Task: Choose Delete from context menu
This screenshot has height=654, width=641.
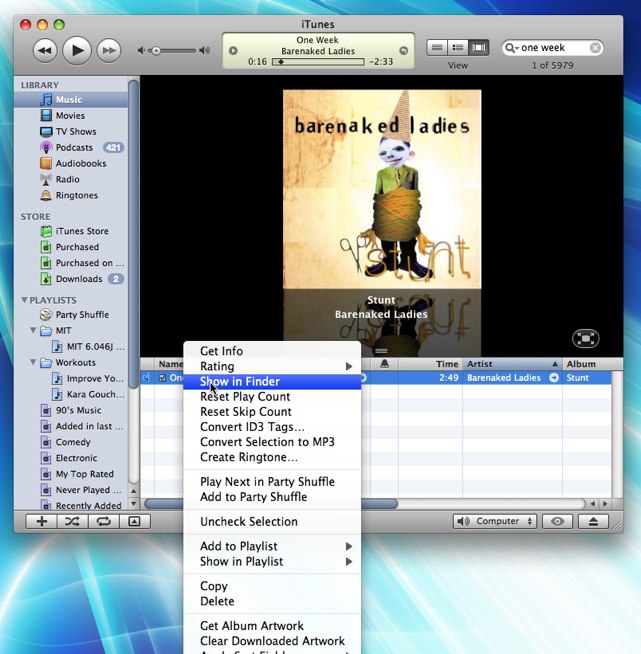Action: pyautogui.click(x=272, y=601)
